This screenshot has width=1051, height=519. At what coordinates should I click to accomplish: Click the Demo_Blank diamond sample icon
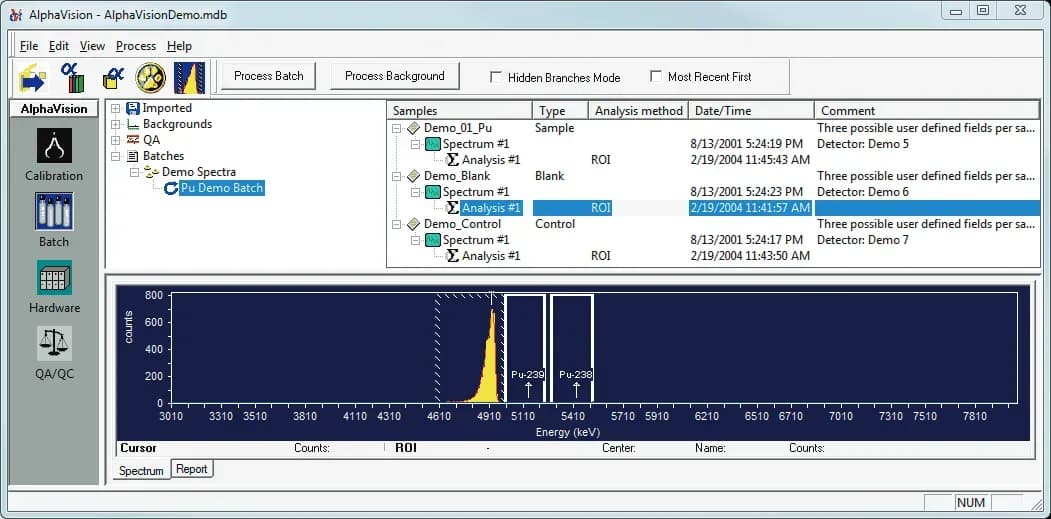[414, 176]
